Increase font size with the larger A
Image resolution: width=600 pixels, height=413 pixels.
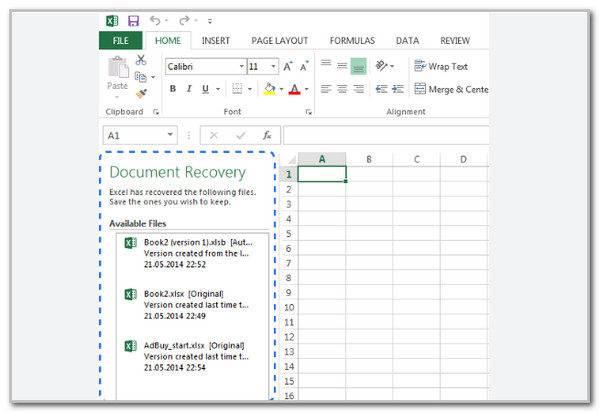point(288,66)
